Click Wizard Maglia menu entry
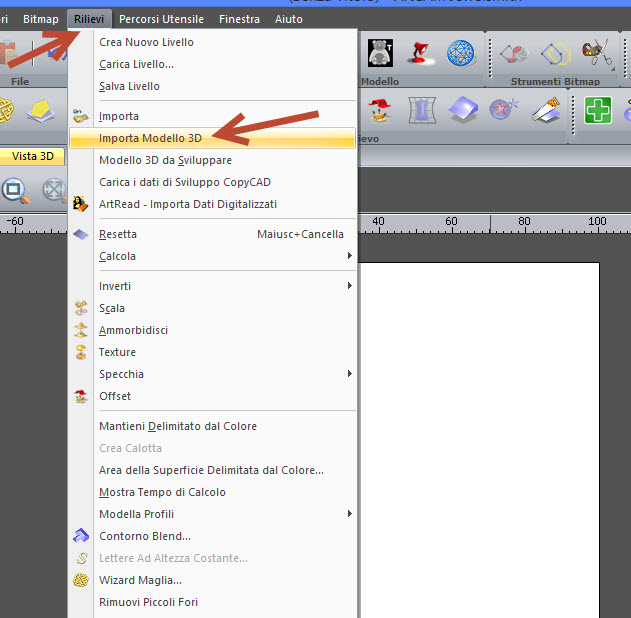Screen dimensions: 631x618 pos(140,580)
